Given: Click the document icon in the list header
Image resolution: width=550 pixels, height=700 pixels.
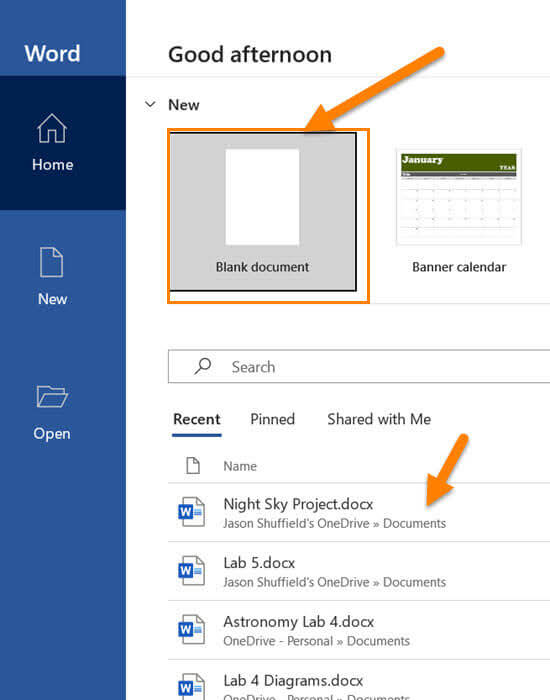Looking at the screenshot, I should tap(193, 466).
